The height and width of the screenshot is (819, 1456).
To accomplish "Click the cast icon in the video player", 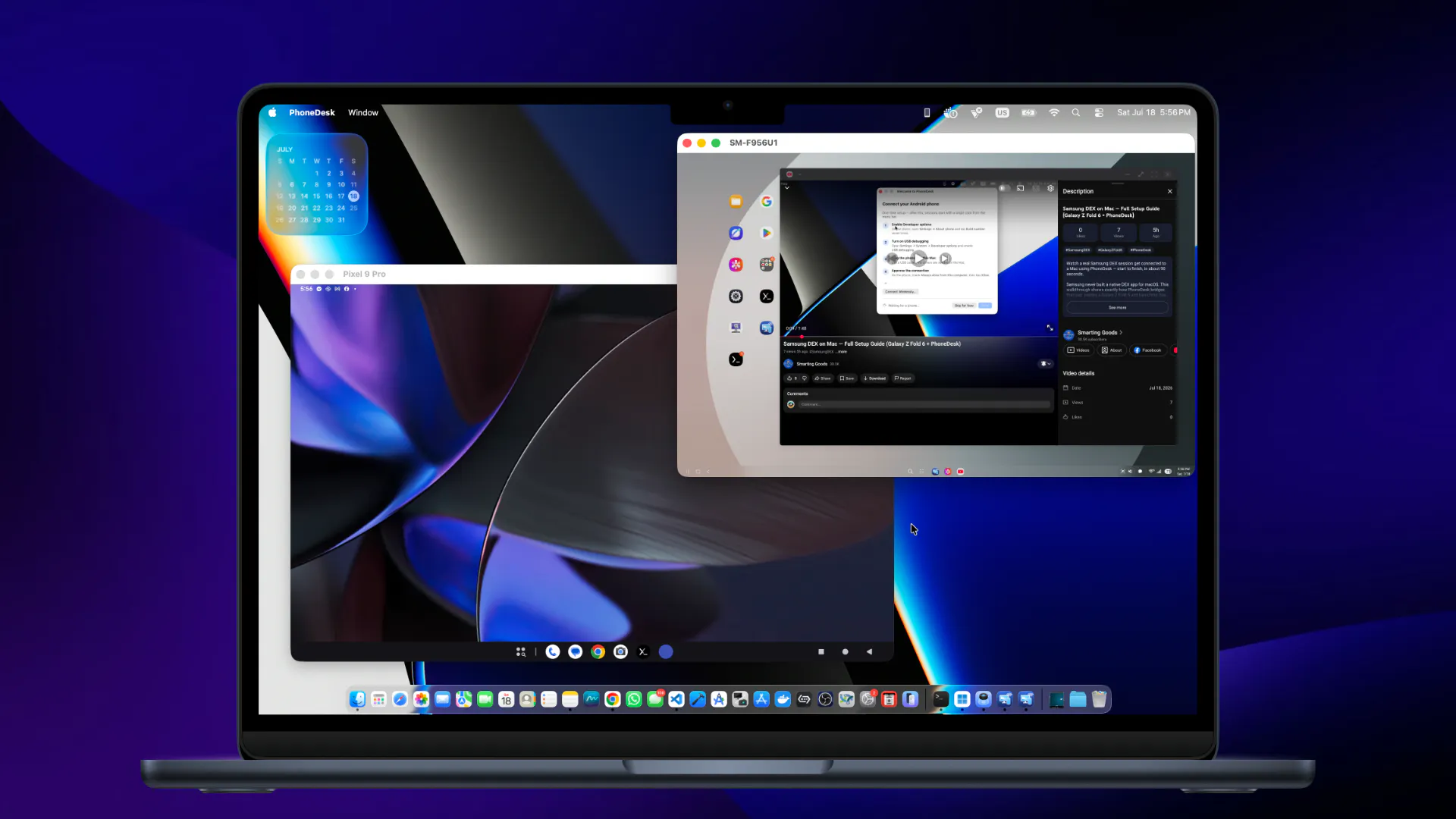I will [1021, 188].
